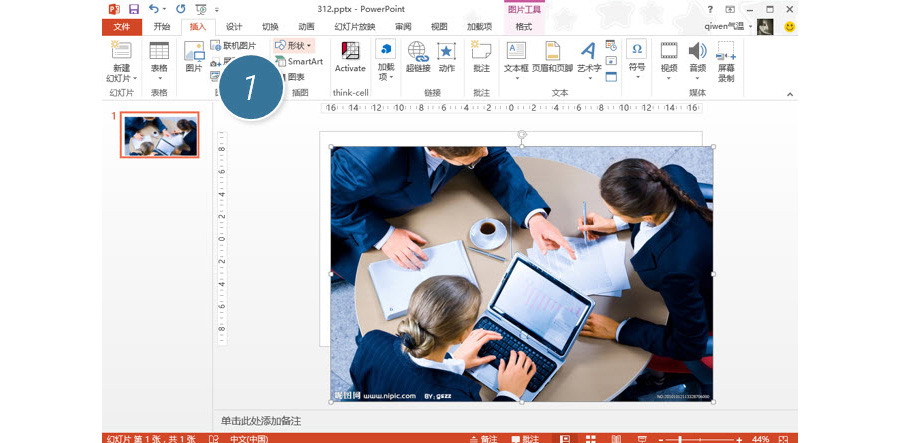
Task: Insert a hyperlink with 超链接
Action: 418,56
